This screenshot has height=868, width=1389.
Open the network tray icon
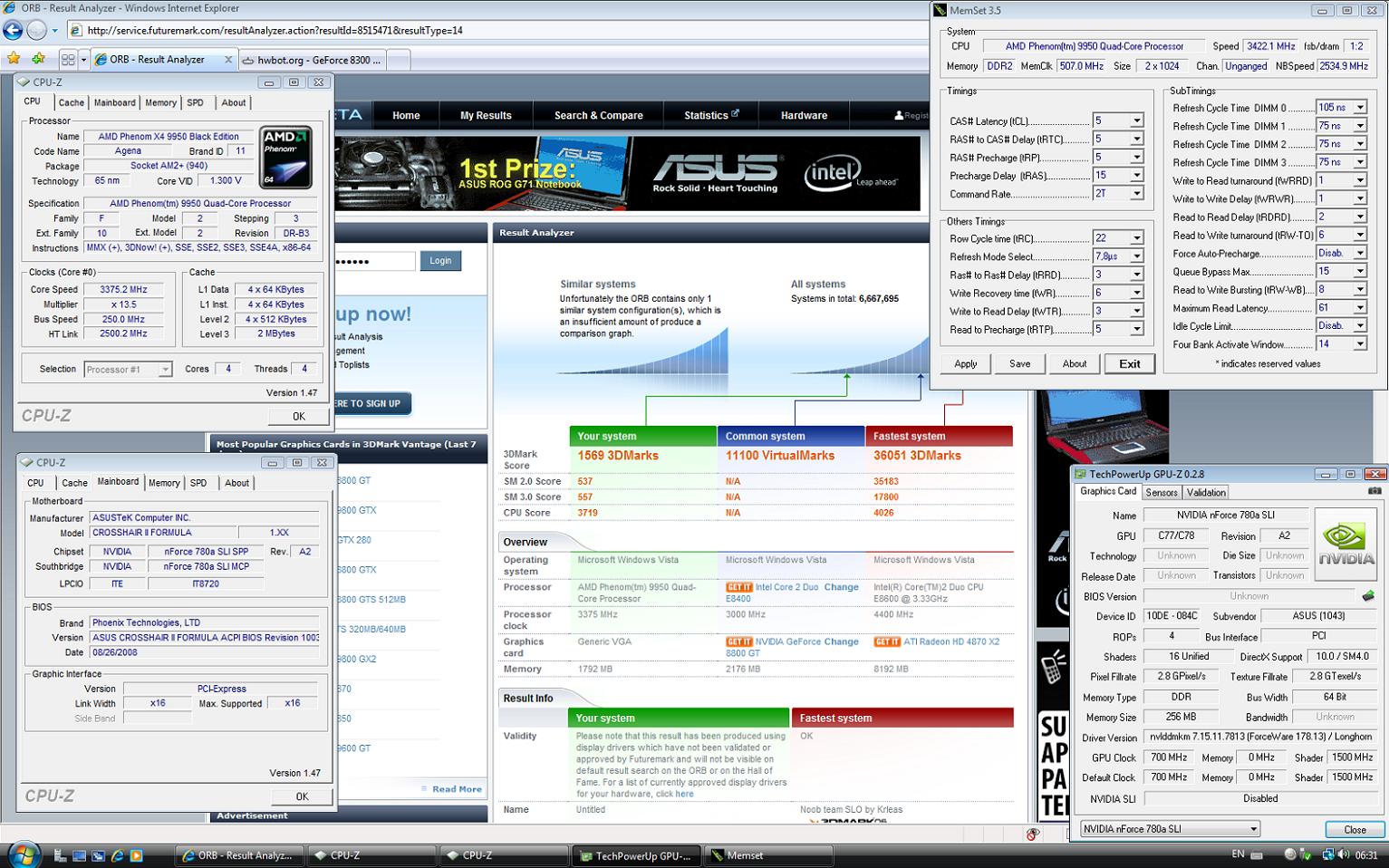1328,854
